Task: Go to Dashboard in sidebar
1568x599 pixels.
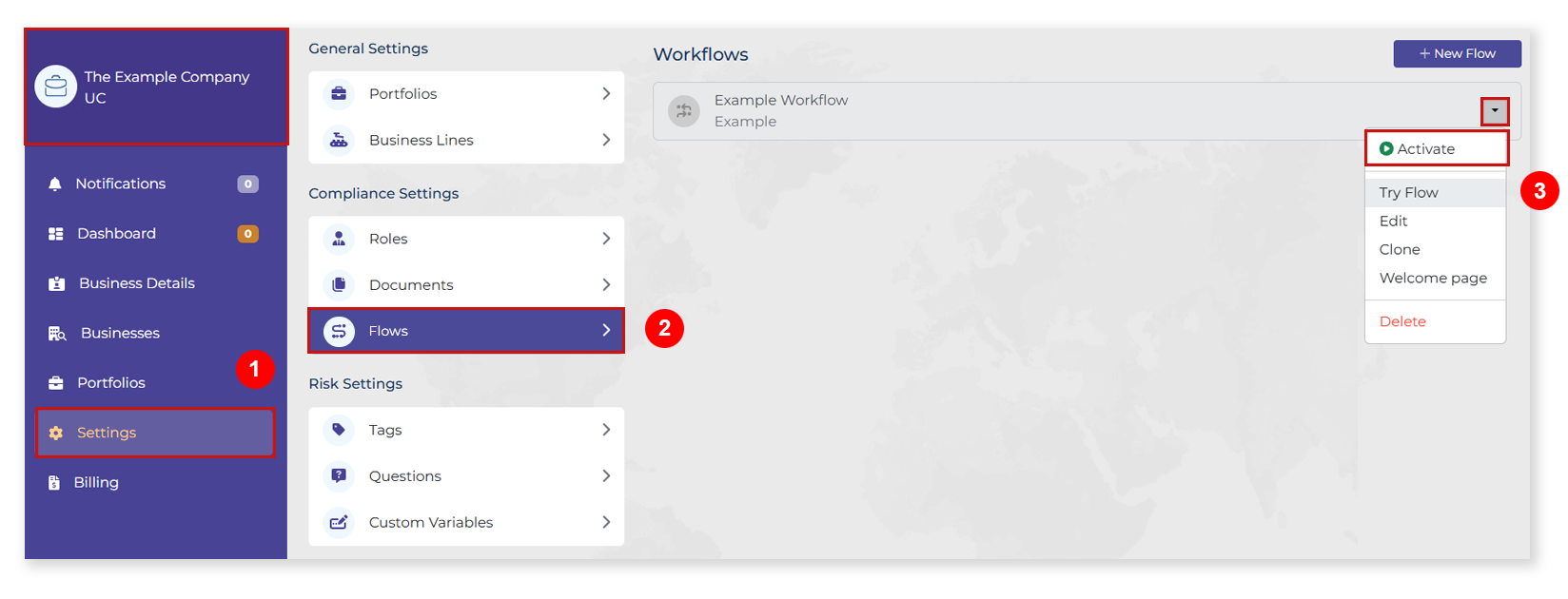Action: (x=155, y=234)
